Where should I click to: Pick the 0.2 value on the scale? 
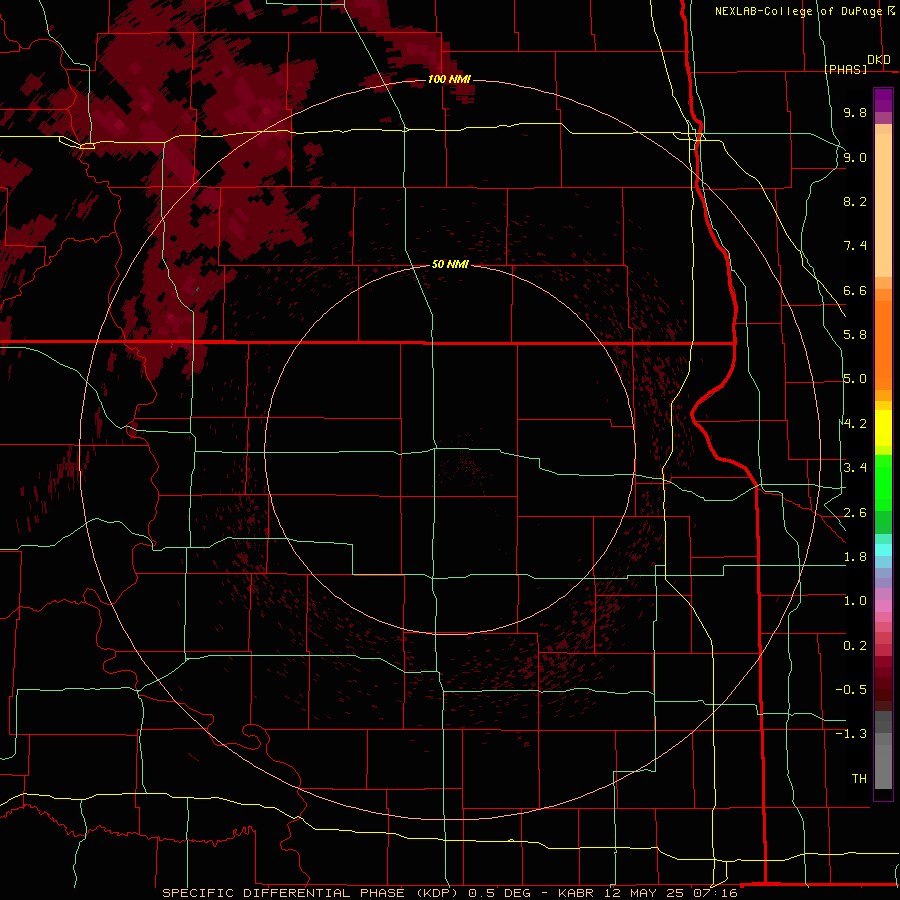(x=855, y=646)
